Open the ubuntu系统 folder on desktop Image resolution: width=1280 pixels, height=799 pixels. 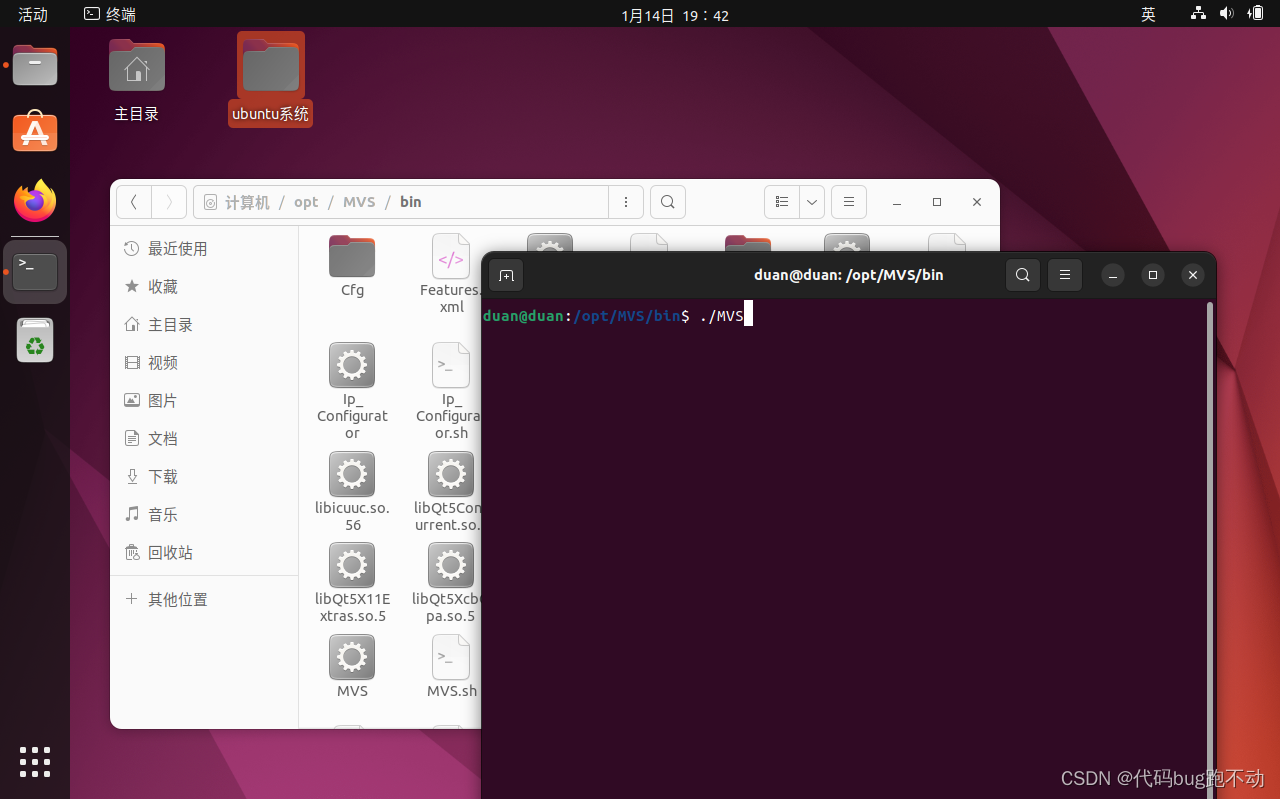point(270,65)
